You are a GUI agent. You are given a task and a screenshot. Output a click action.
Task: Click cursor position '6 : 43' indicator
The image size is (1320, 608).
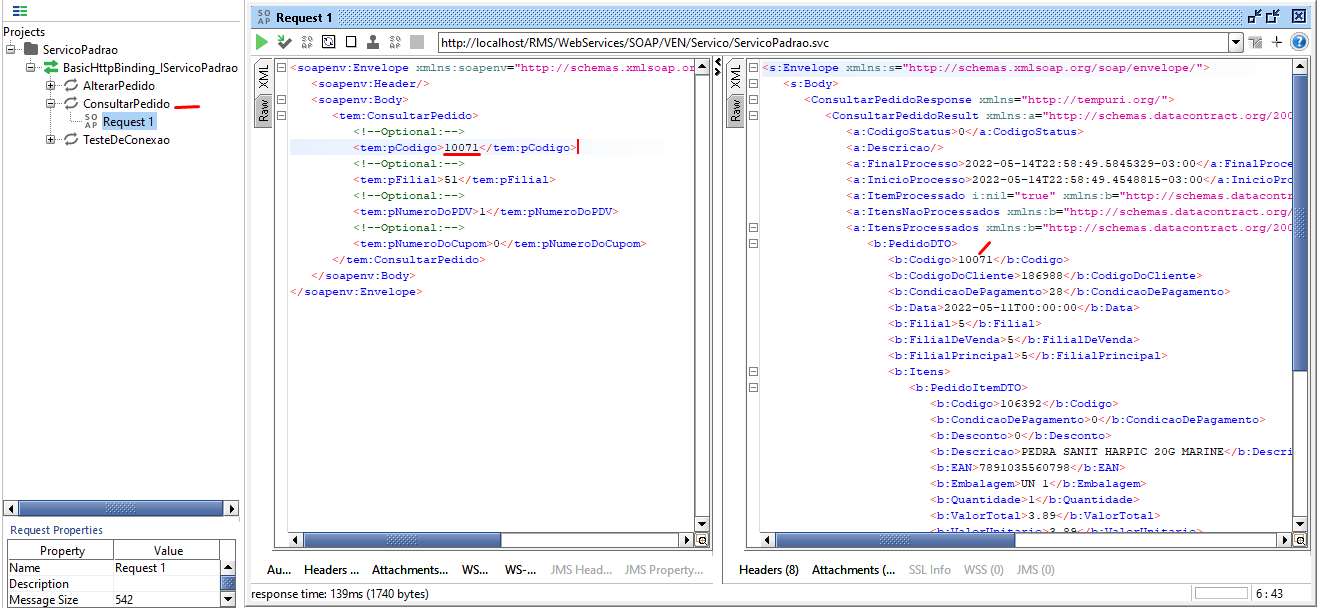coord(1270,594)
